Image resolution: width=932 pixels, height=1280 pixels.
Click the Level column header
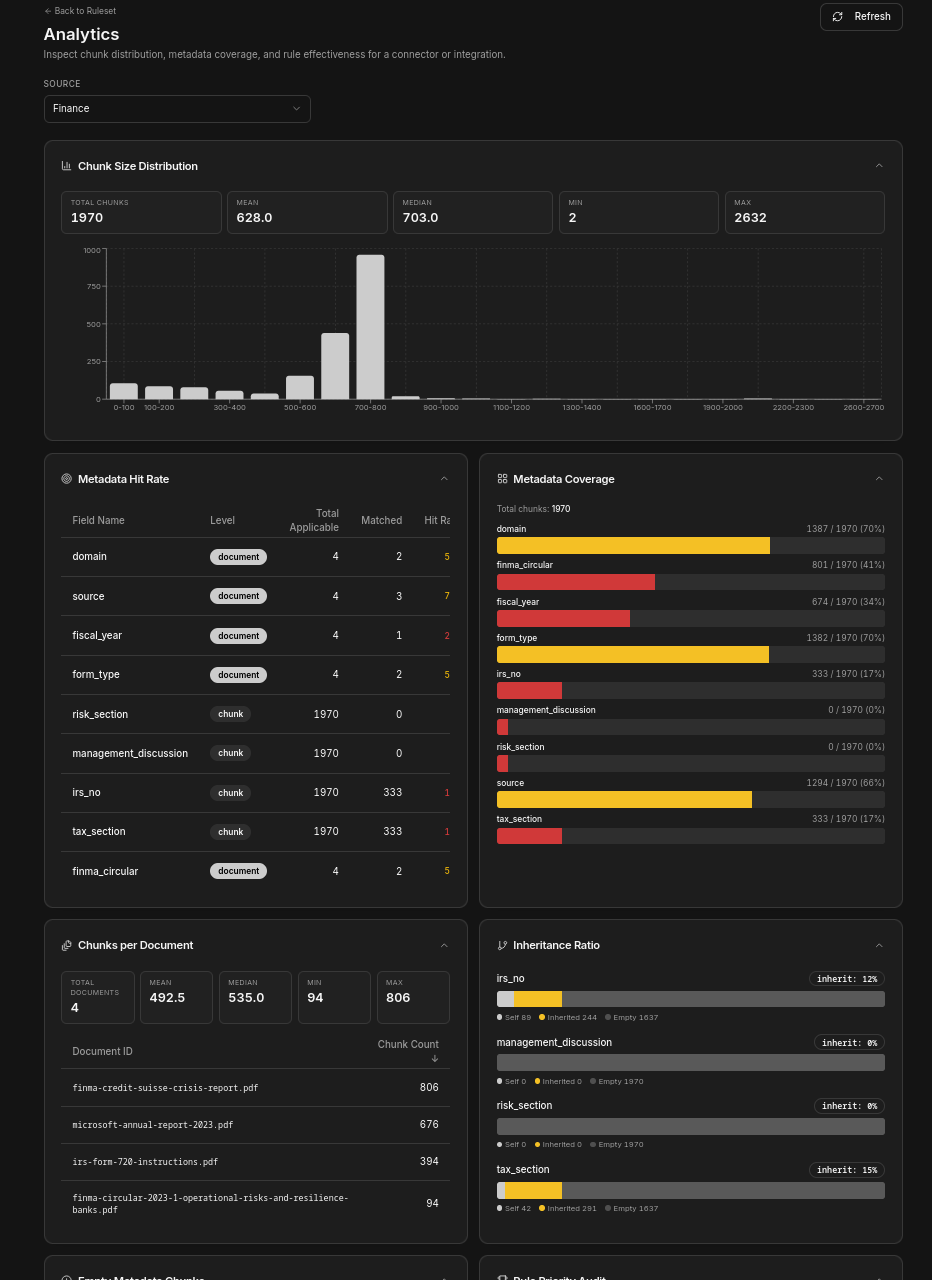click(222, 520)
